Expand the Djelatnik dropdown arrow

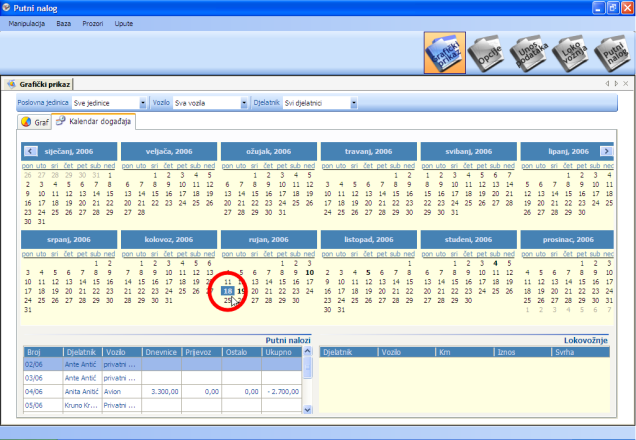(x=354, y=103)
